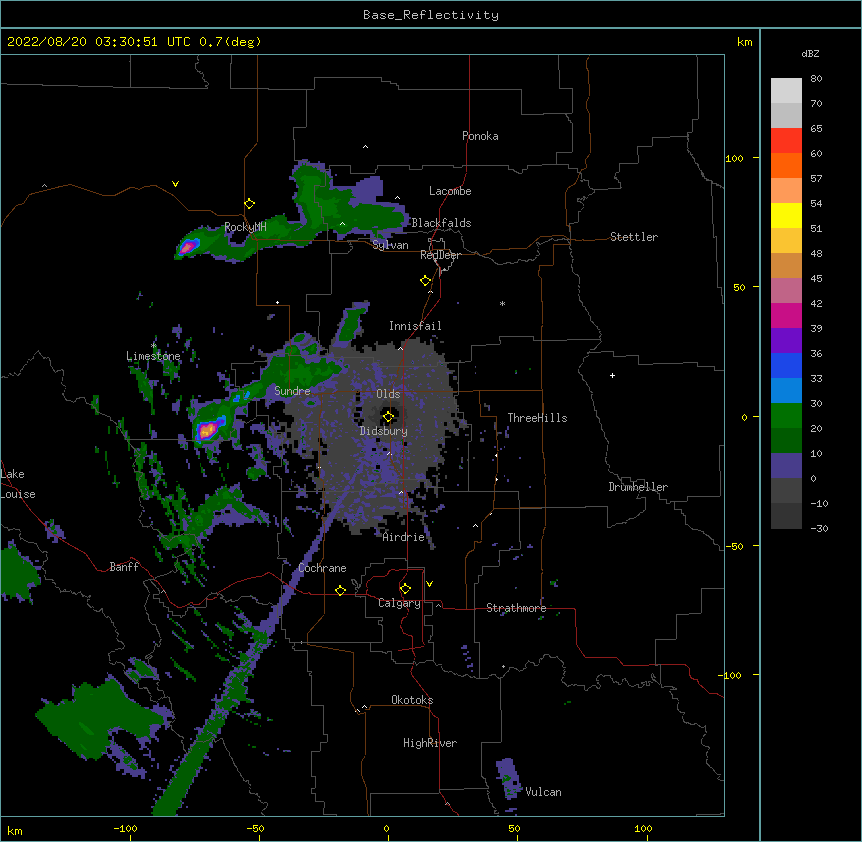Click the Base_Reflectivity title text

[x=431, y=15]
